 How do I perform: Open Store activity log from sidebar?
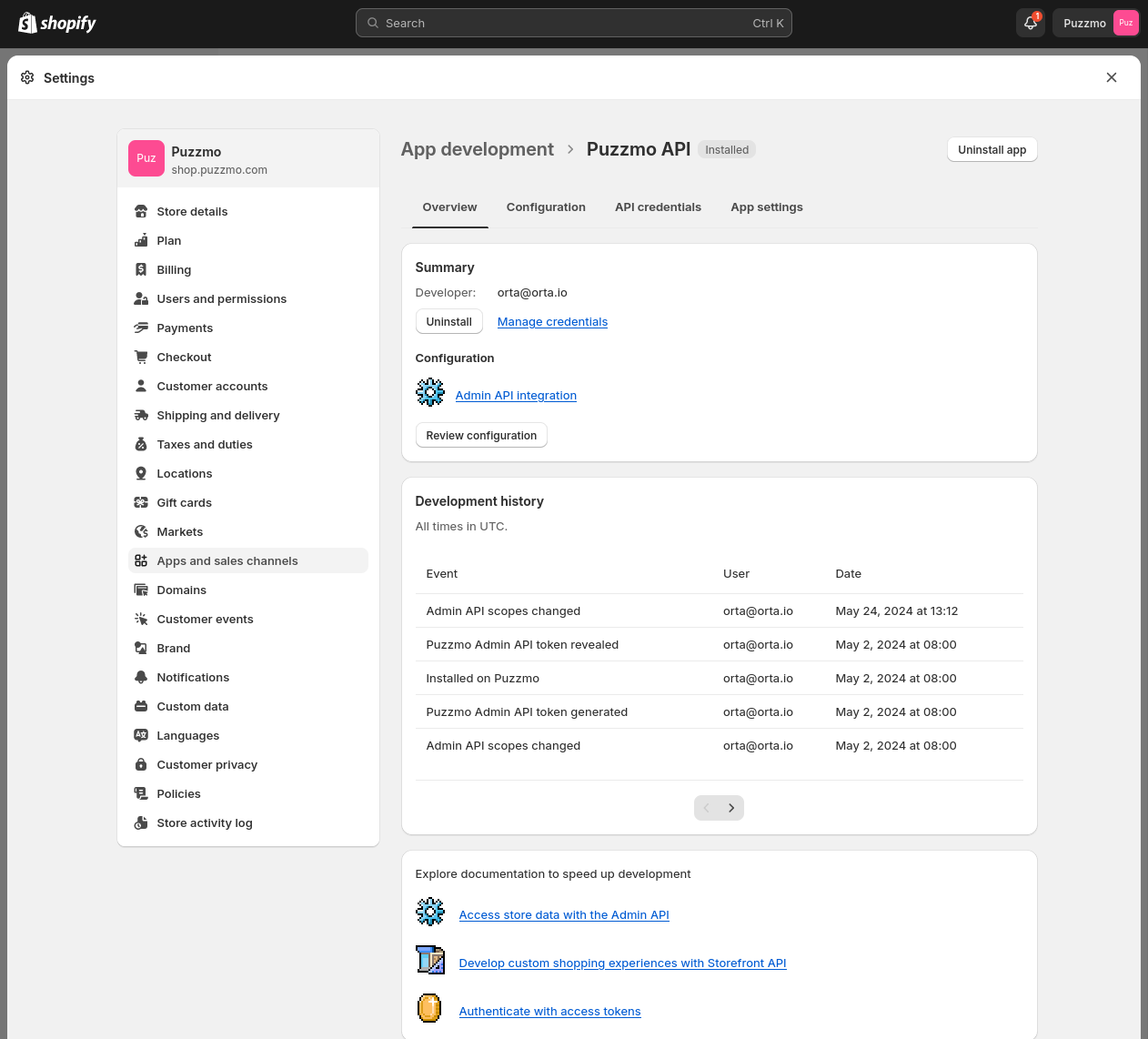(204, 822)
